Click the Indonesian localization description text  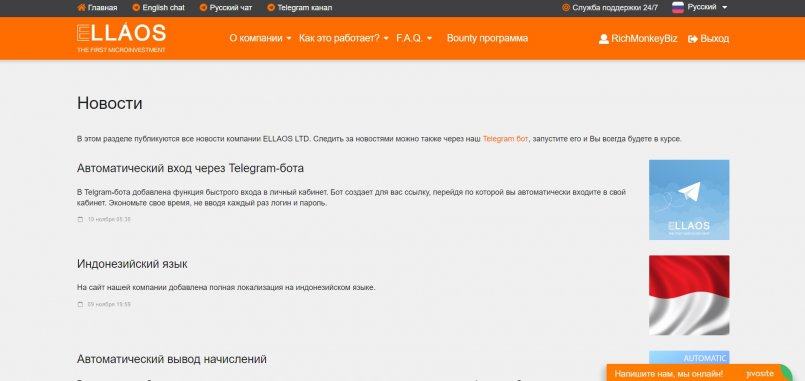tap(226, 288)
